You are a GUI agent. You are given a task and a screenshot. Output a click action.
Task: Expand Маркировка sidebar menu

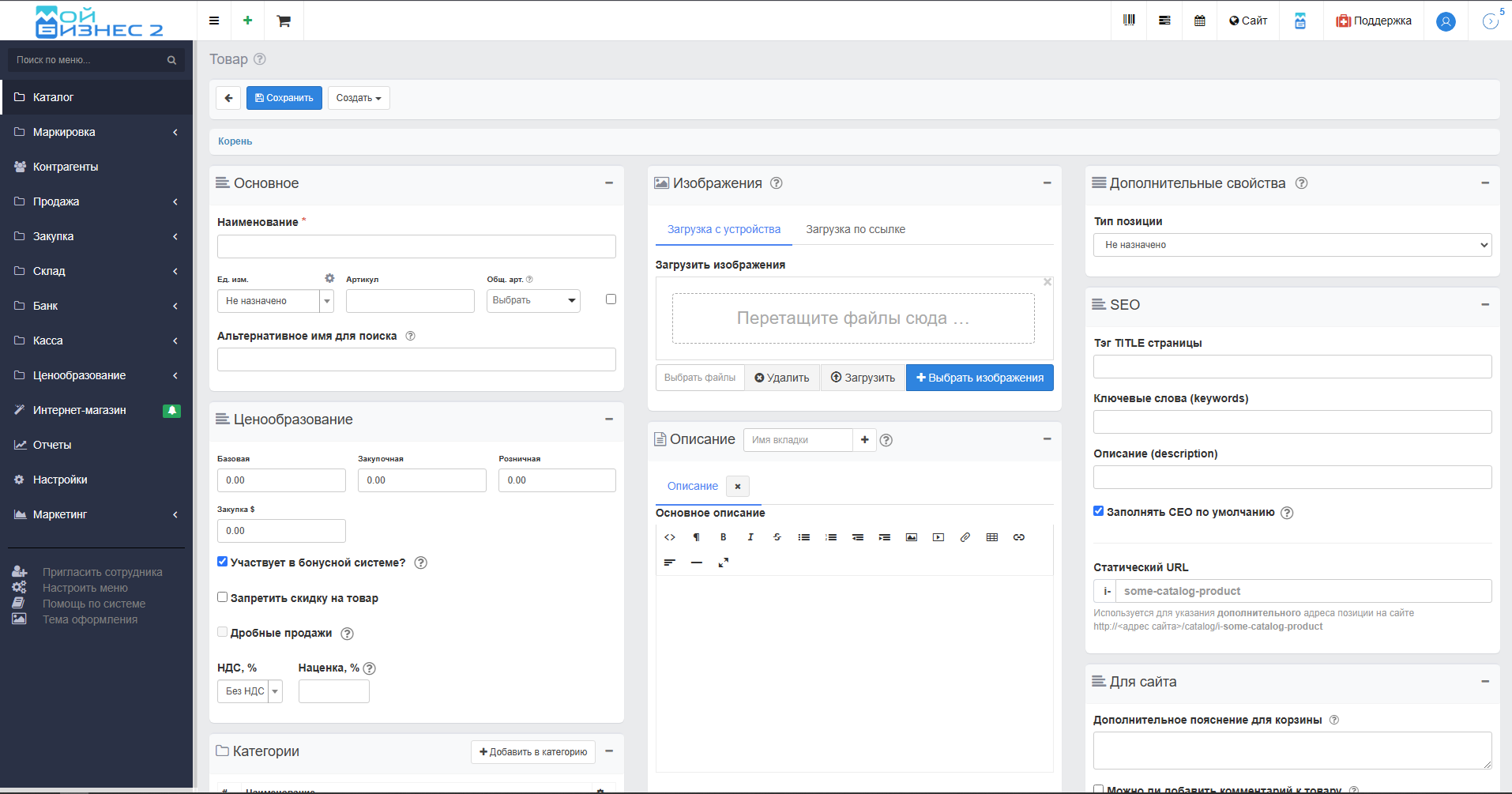coord(96,132)
